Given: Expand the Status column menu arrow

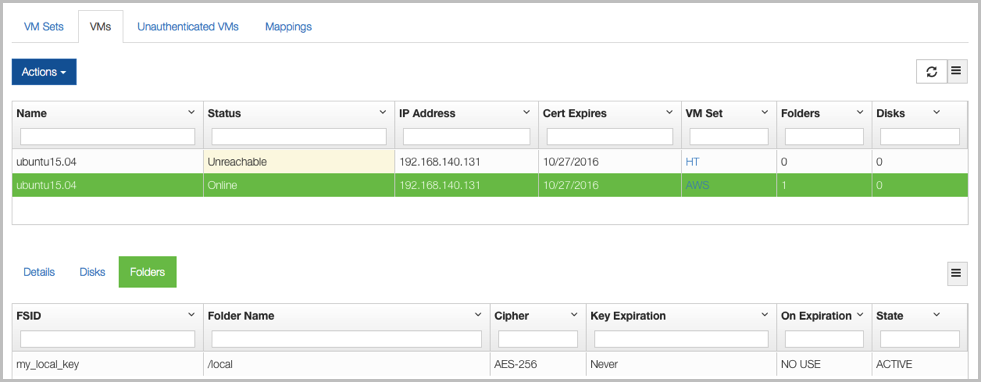Looking at the screenshot, I should pos(382,113).
